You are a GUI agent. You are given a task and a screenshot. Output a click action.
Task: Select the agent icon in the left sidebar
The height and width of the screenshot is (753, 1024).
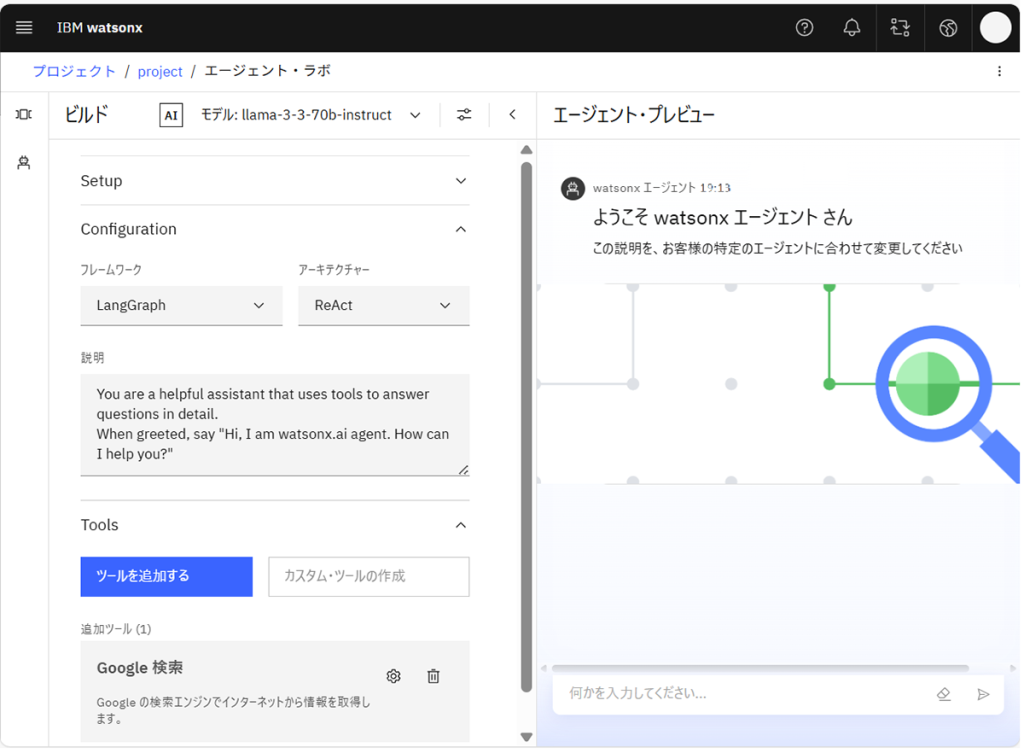click(x=23, y=163)
